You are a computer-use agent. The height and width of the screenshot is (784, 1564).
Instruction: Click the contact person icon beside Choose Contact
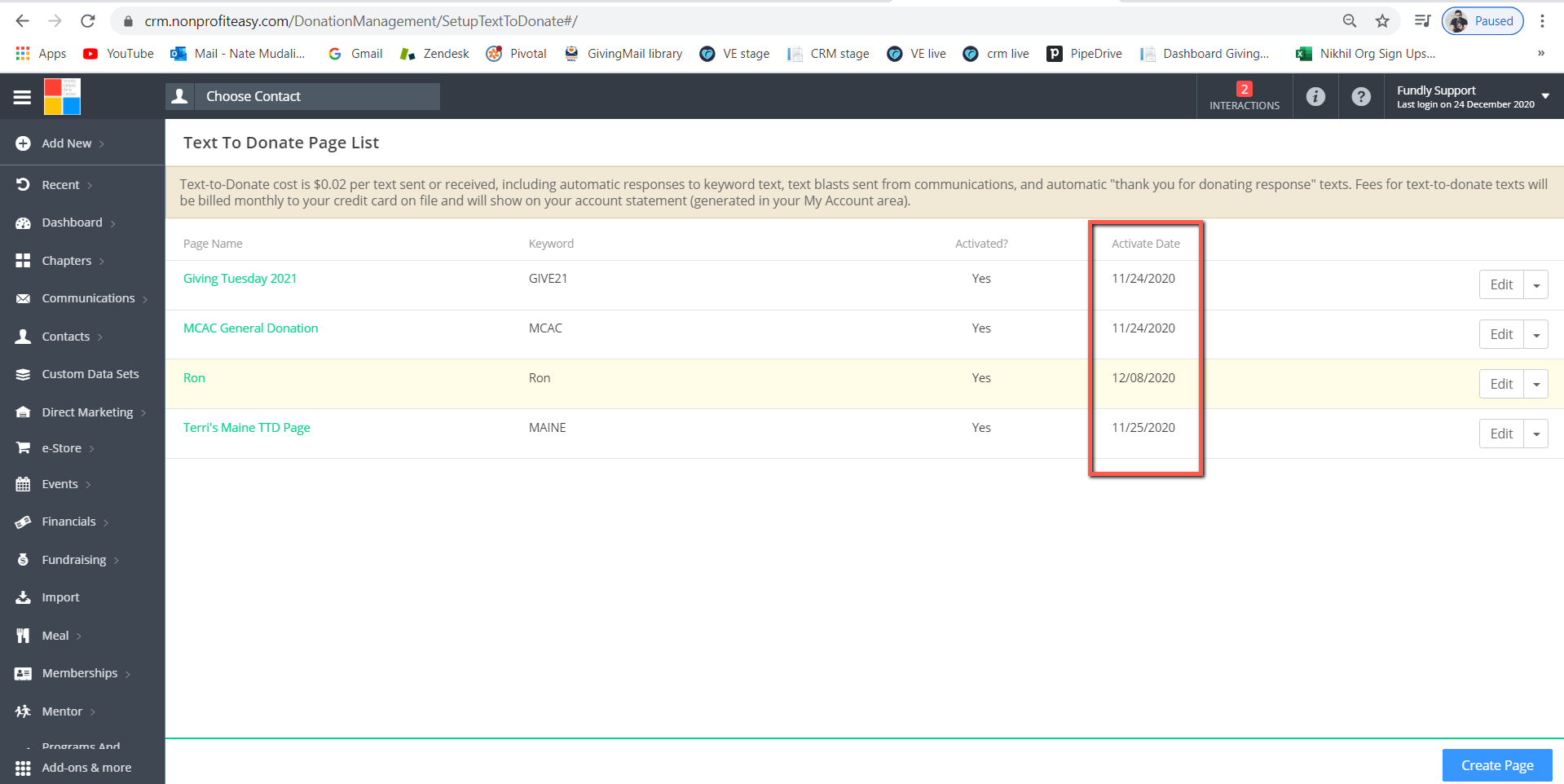coord(180,96)
